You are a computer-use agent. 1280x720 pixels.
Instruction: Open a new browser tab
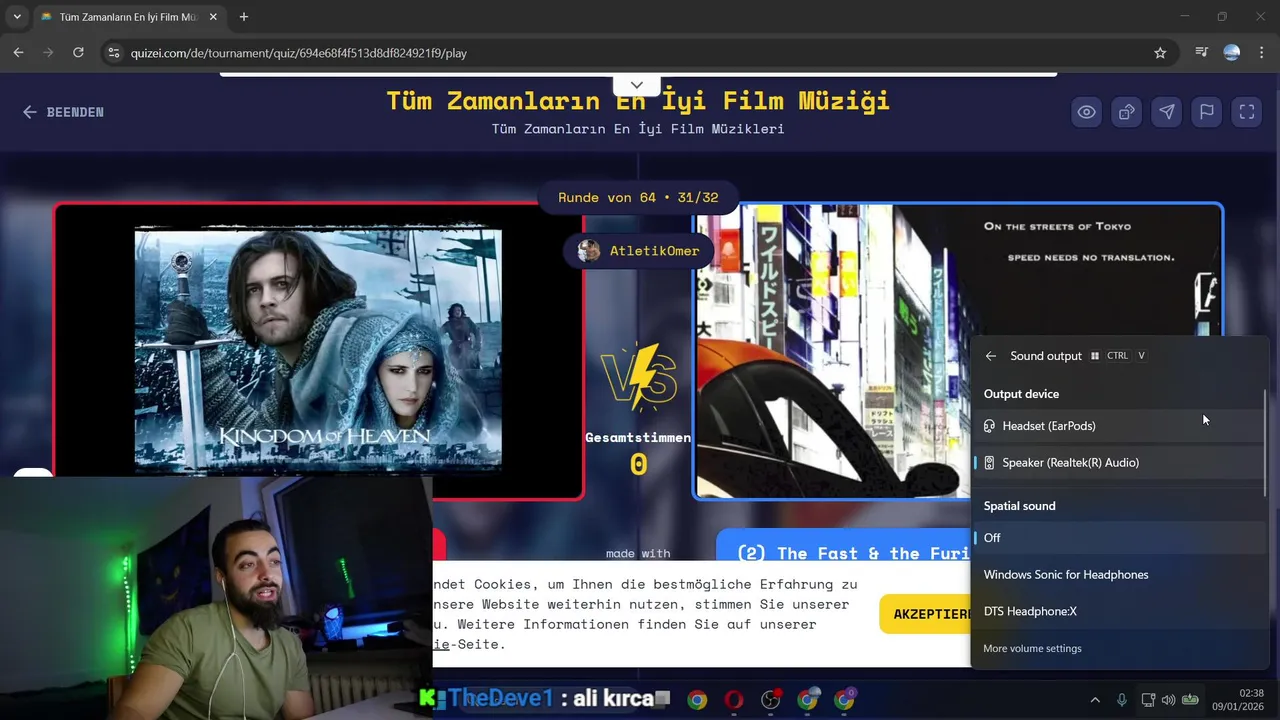pos(244,17)
